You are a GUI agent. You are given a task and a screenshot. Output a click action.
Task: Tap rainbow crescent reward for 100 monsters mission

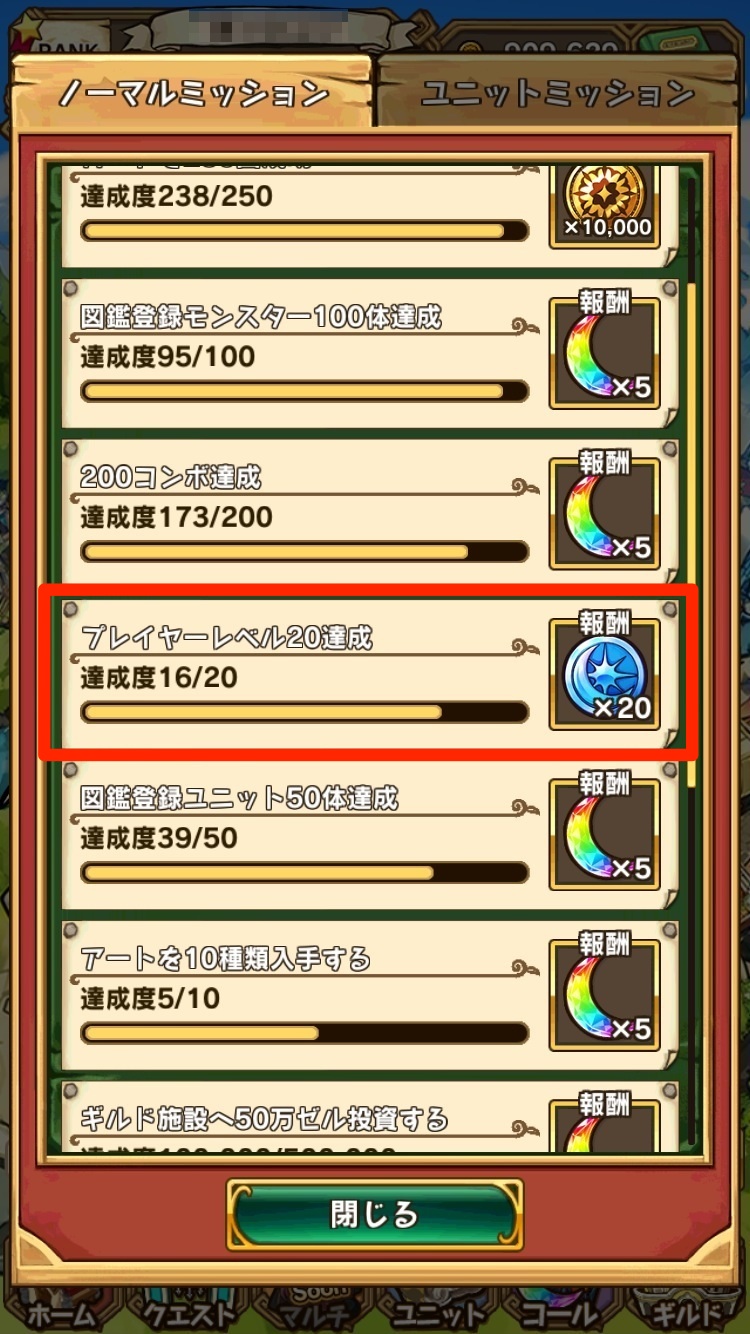coord(605,353)
